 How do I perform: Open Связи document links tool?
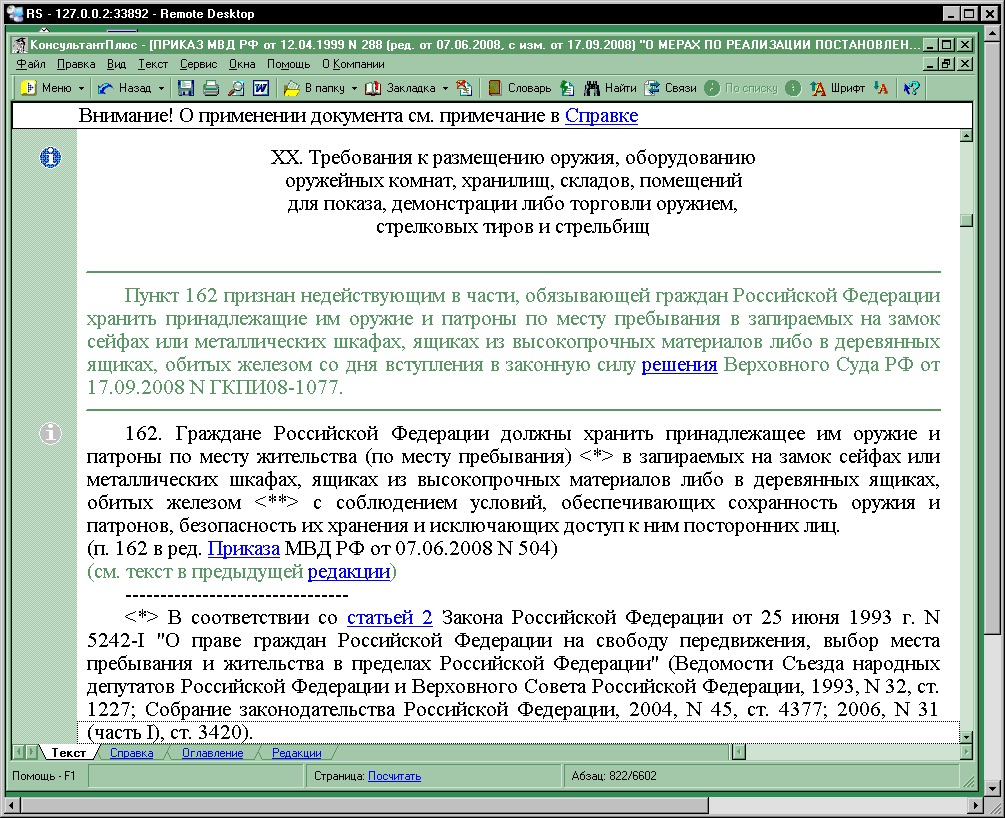pyautogui.click(x=670, y=88)
